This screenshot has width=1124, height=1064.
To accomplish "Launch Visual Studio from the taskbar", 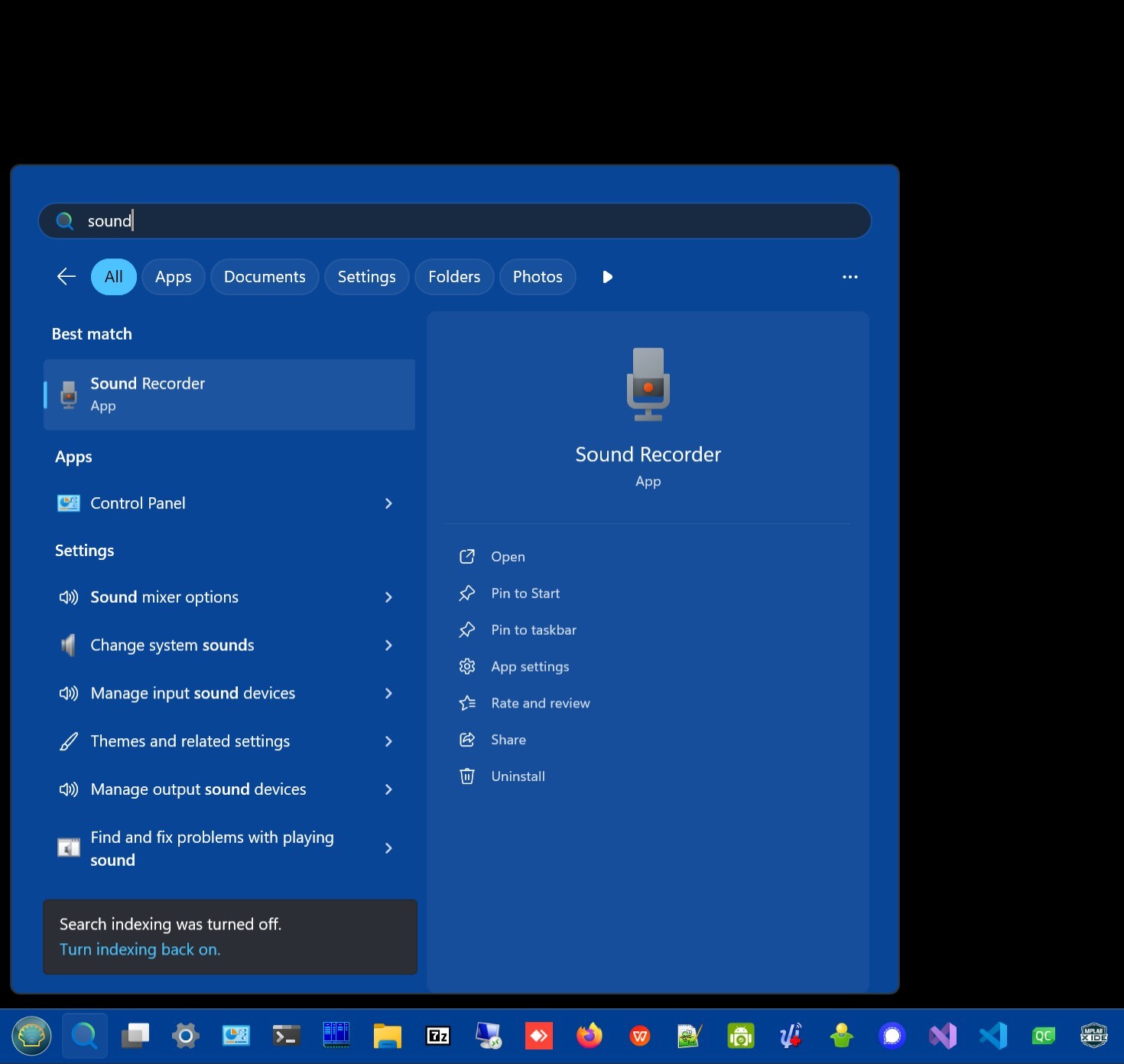I will [x=943, y=1036].
